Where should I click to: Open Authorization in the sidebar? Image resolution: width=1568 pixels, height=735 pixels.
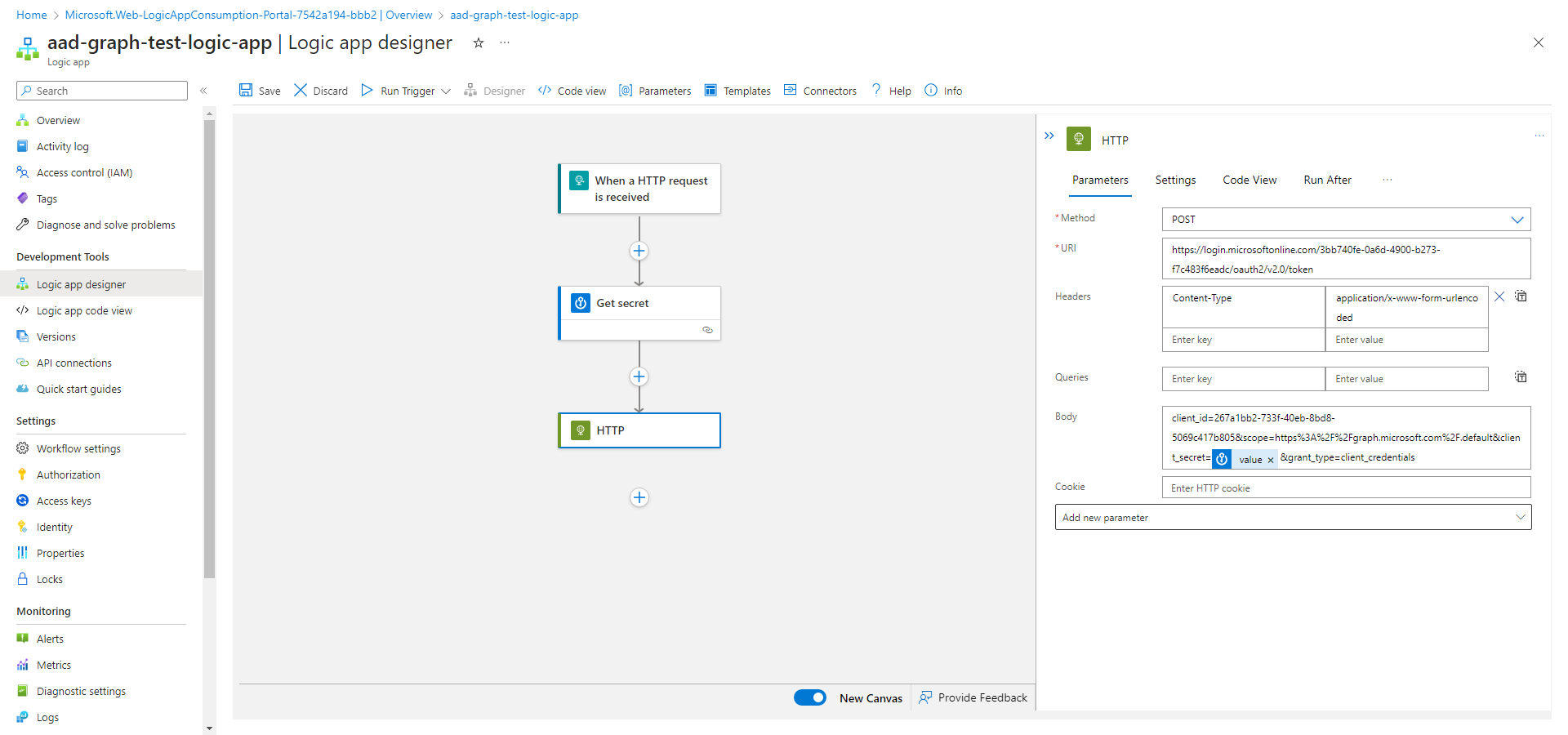point(68,474)
